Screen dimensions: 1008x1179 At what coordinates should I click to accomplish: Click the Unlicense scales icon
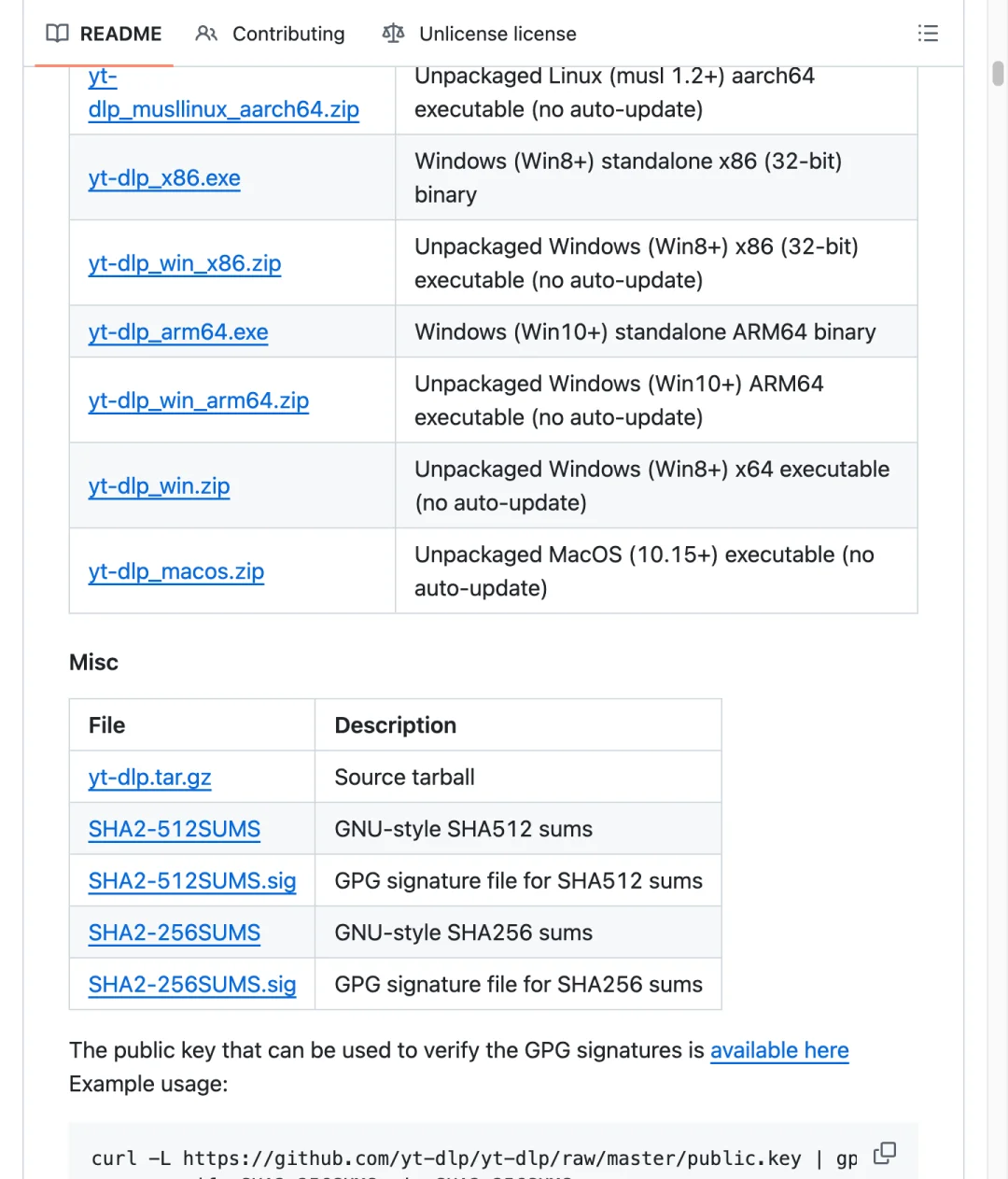393,34
